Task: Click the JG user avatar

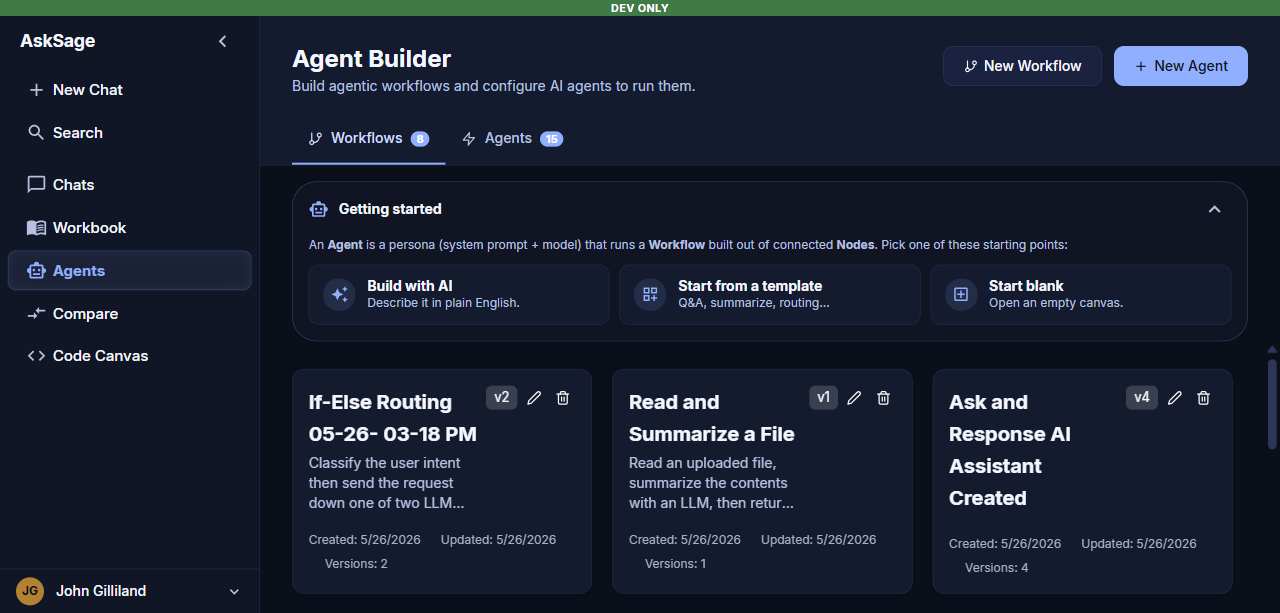Action: (31, 591)
